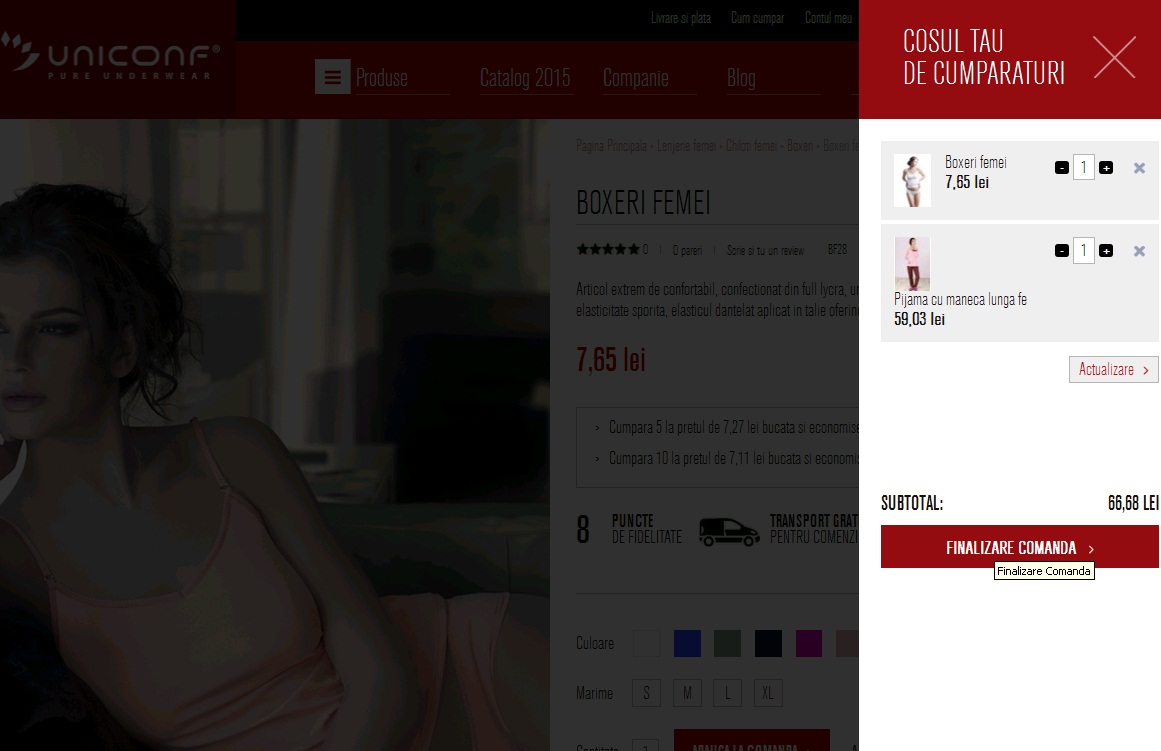Decrease quantity of Boxeri femei

pos(1061,168)
